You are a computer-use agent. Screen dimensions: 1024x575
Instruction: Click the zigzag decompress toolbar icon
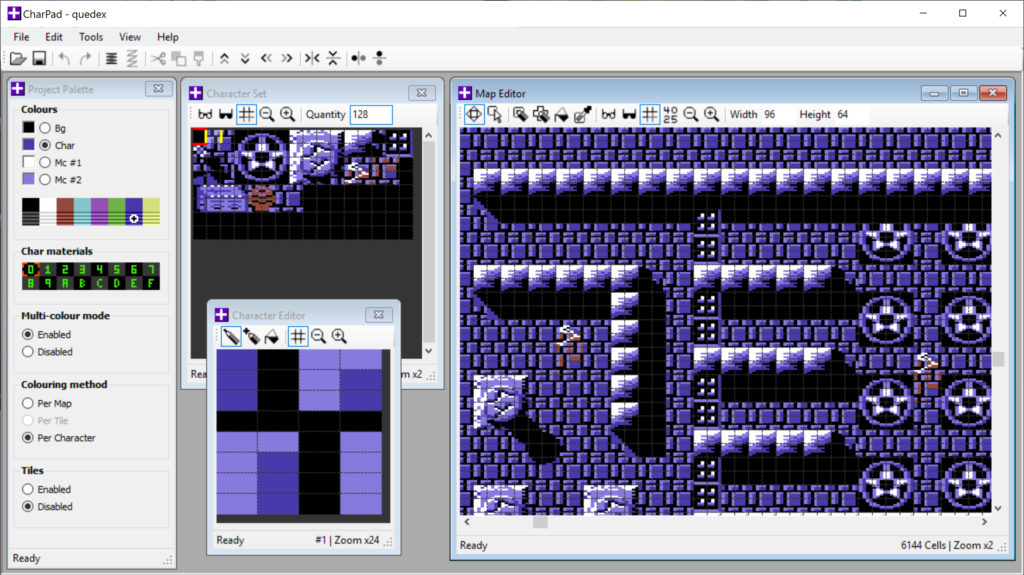132,59
